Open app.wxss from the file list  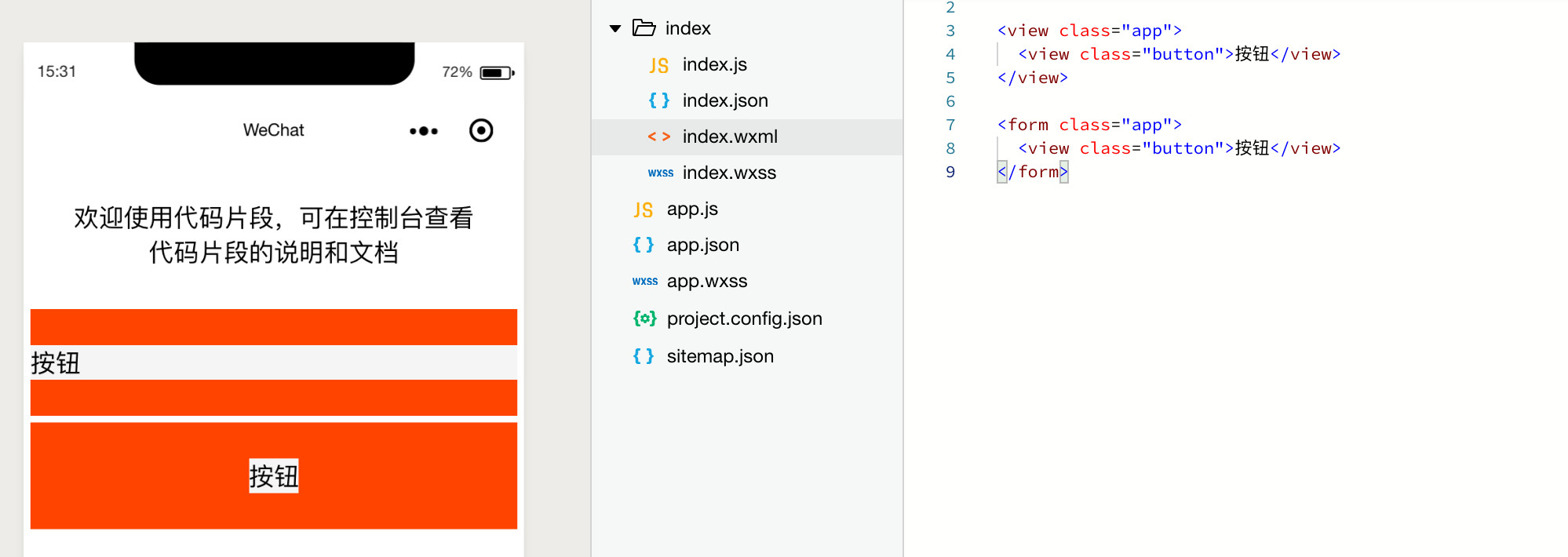[706, 281]
